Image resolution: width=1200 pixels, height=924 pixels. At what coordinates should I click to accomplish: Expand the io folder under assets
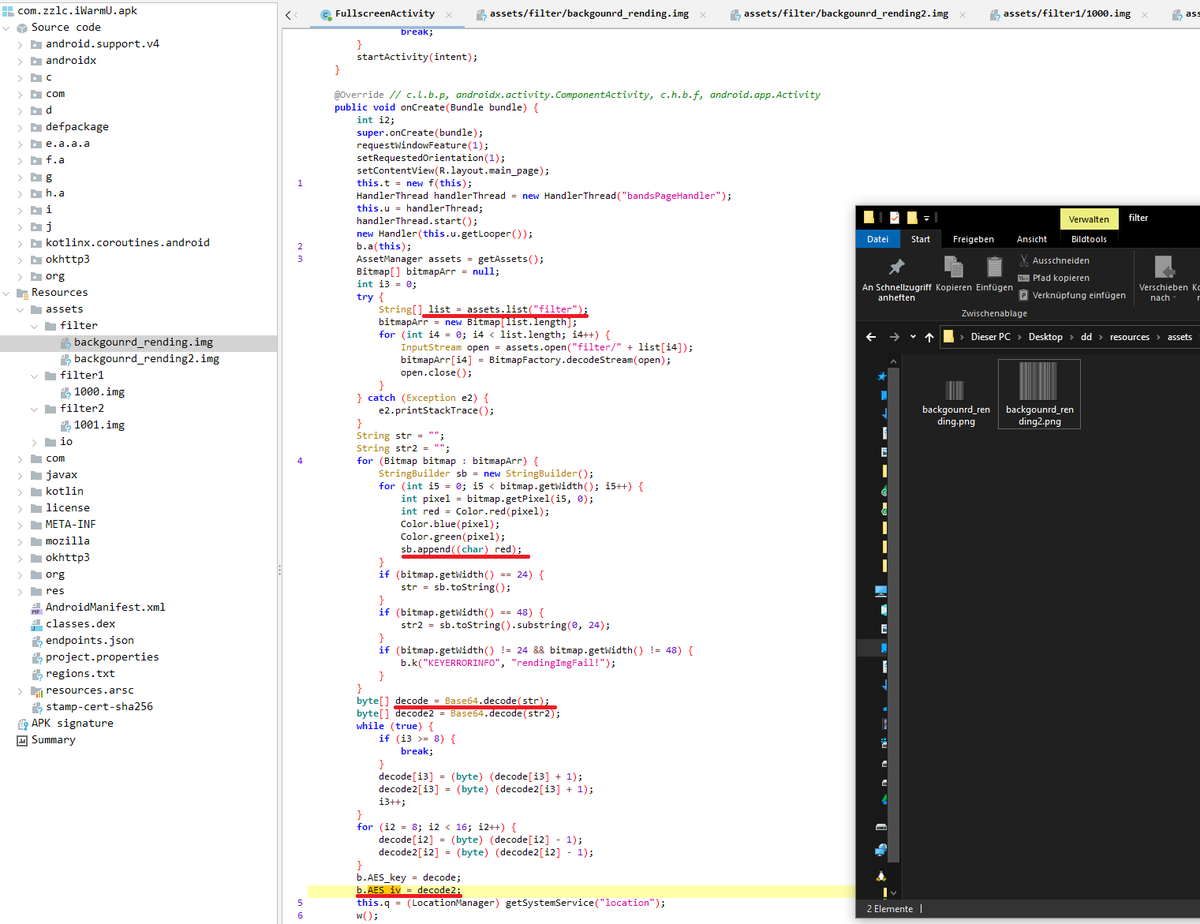click(36, 442)
